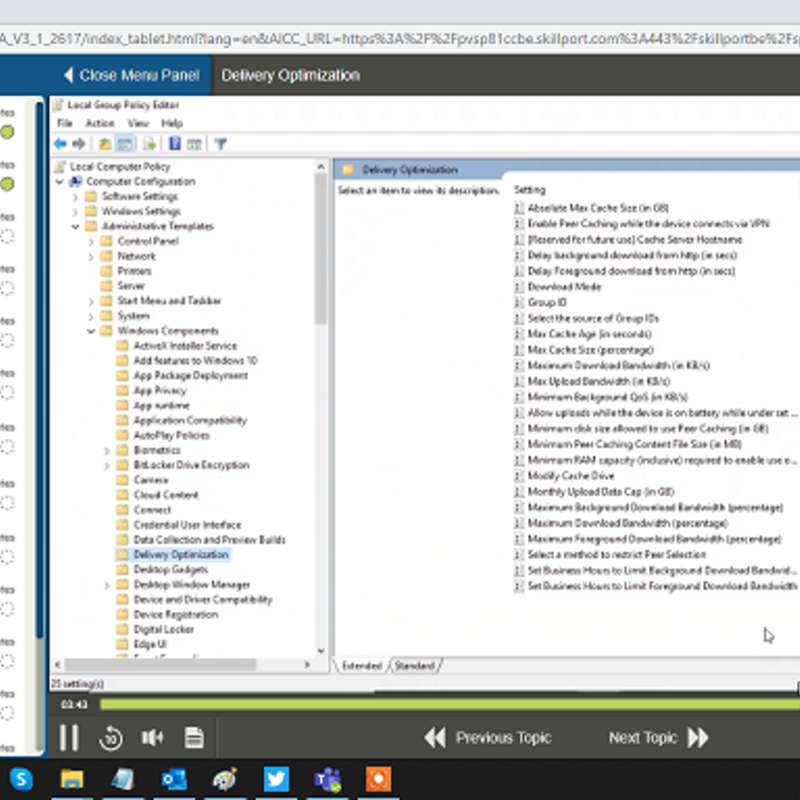Expand the Network node
800x800 pixels.
91,257
